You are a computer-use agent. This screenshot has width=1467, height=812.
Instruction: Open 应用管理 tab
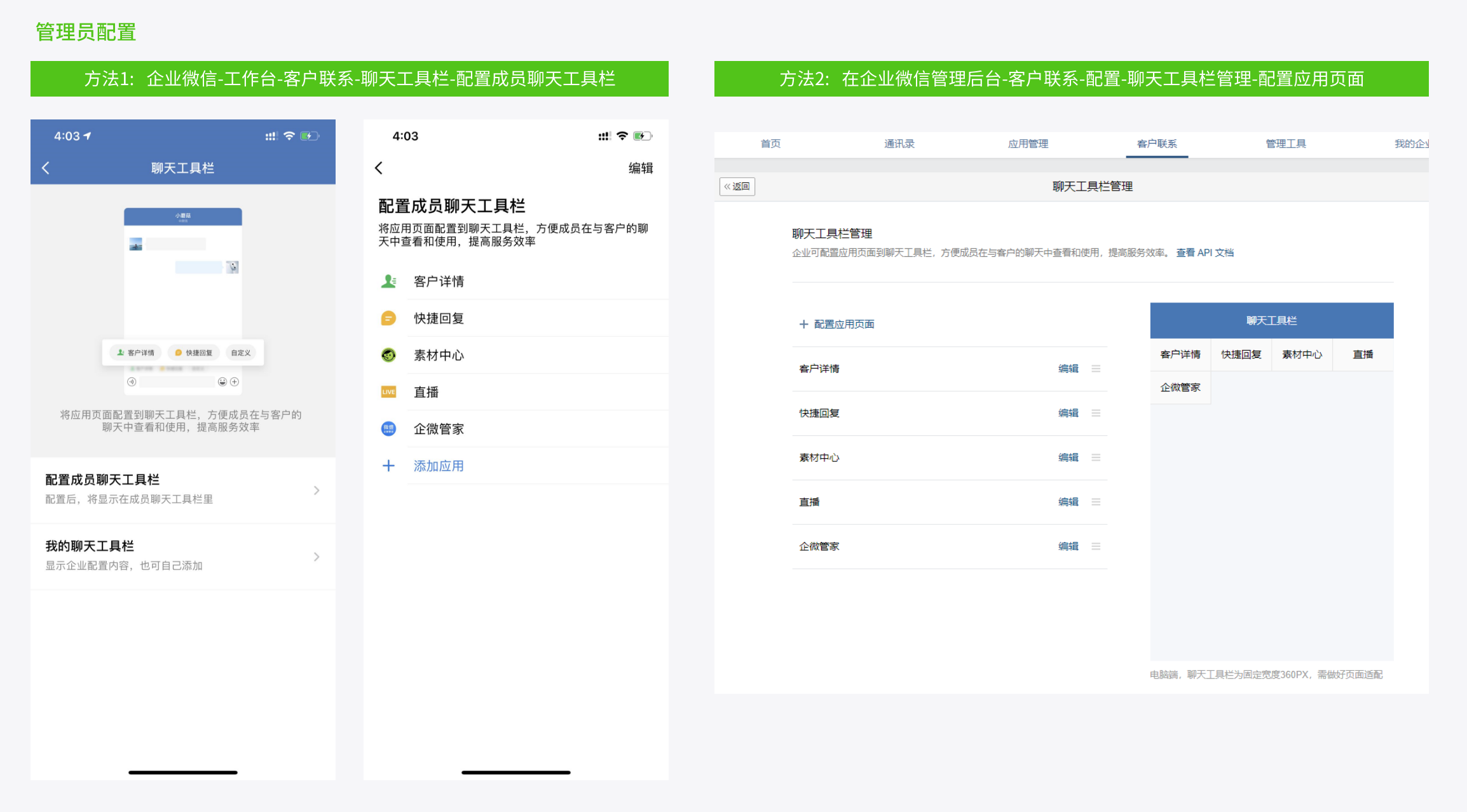pyautogui.click(x=1028, y=144)
